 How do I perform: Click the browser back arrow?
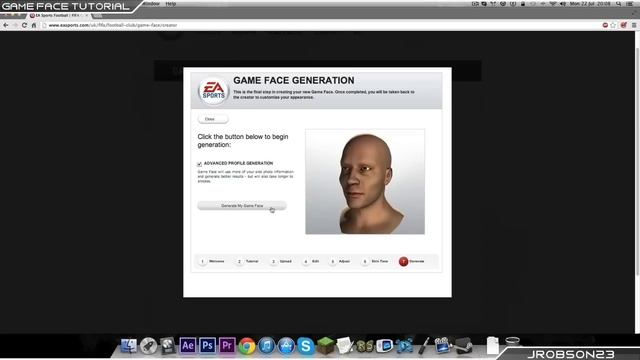[x=6, y=25]
